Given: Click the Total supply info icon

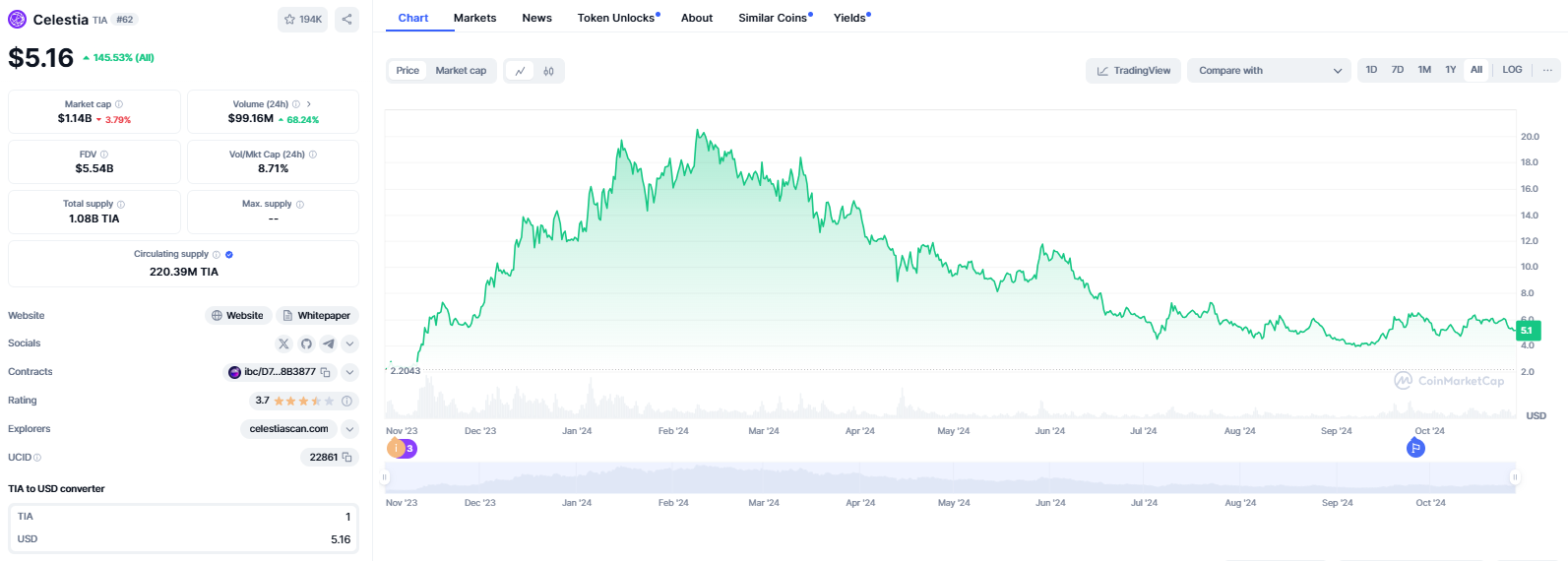Looking at the screenshot, I should tap(121, 205).
